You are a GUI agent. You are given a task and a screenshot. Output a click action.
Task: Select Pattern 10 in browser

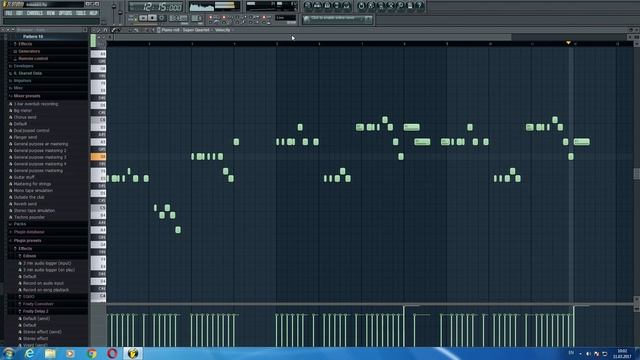pyautogui.click(x=33, y=36)
